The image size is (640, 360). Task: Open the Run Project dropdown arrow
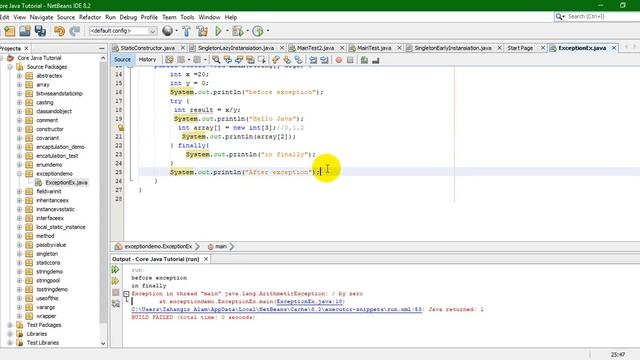click(227, 31)
